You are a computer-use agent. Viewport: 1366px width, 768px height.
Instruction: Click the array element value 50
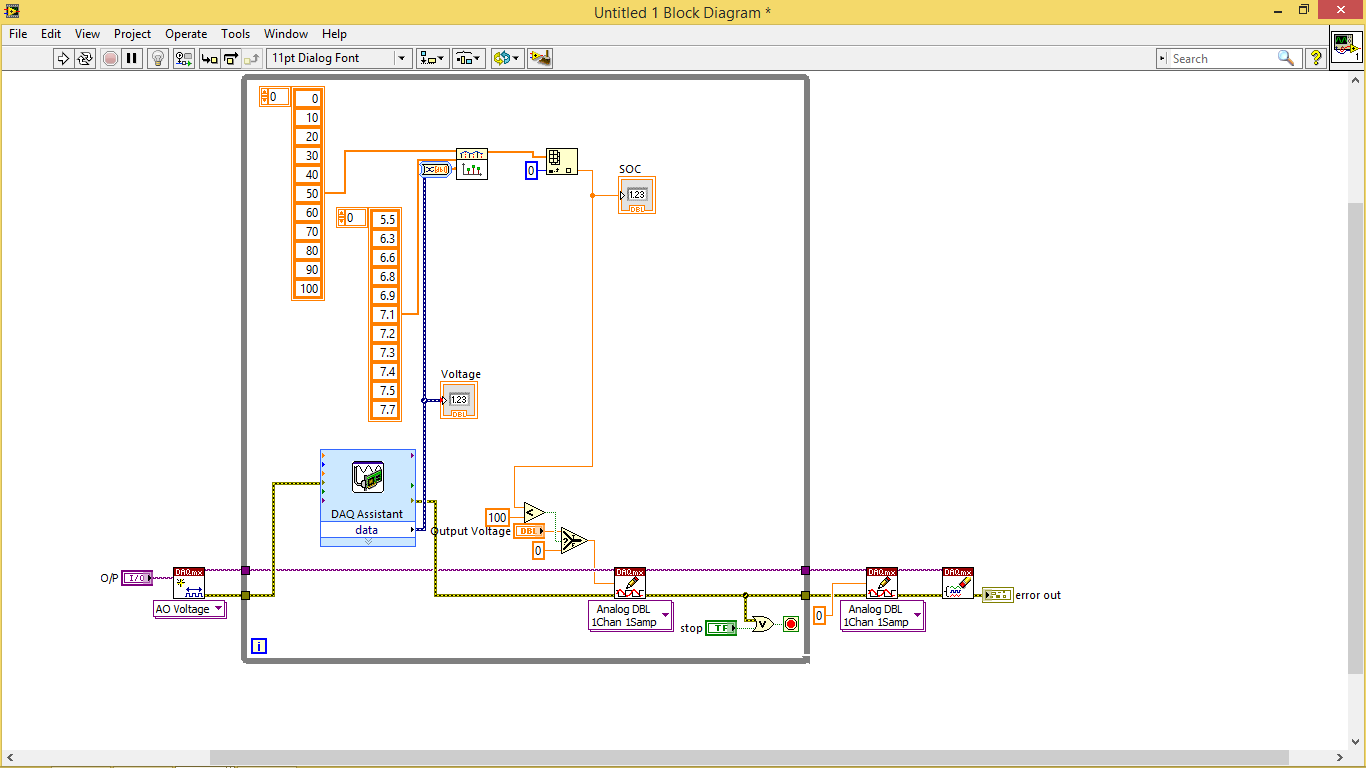click(309, 194)
